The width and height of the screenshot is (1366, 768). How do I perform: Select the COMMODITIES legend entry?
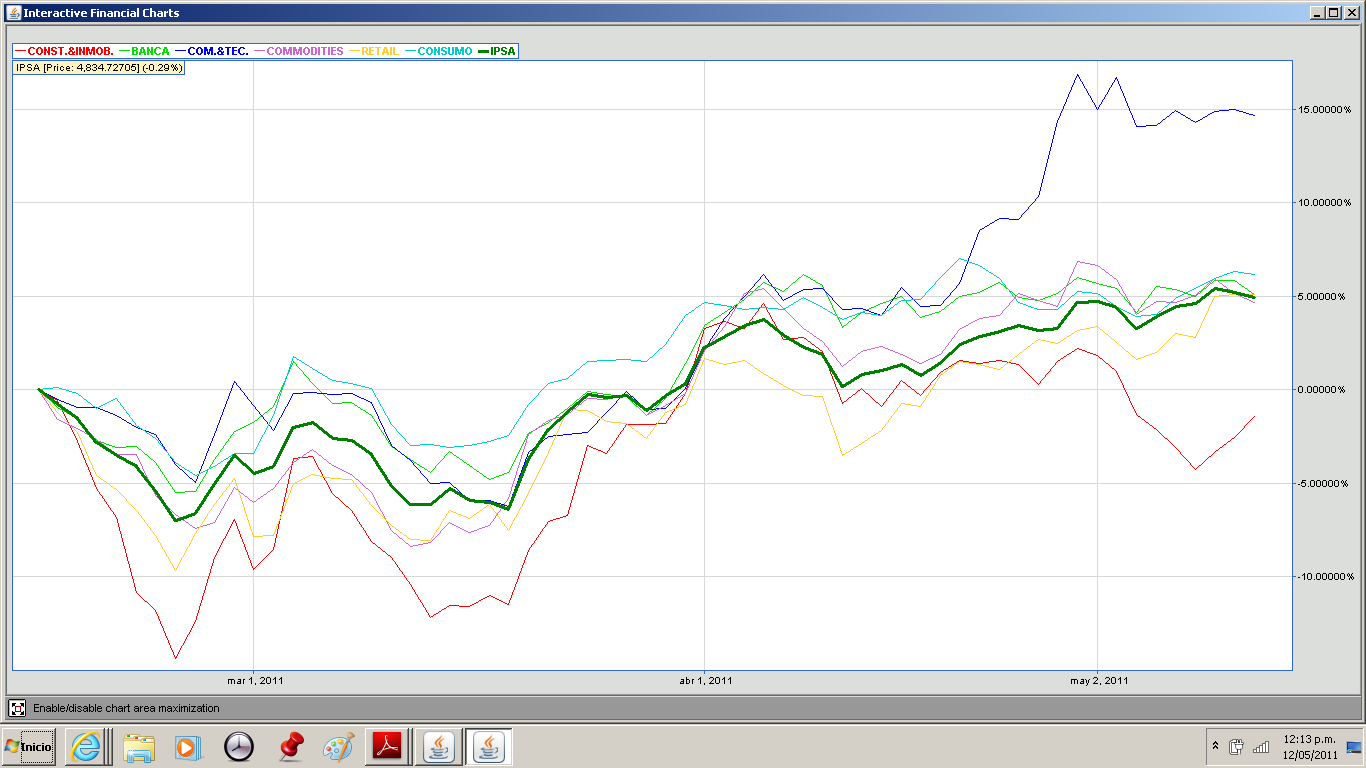(x=299, y=51)
